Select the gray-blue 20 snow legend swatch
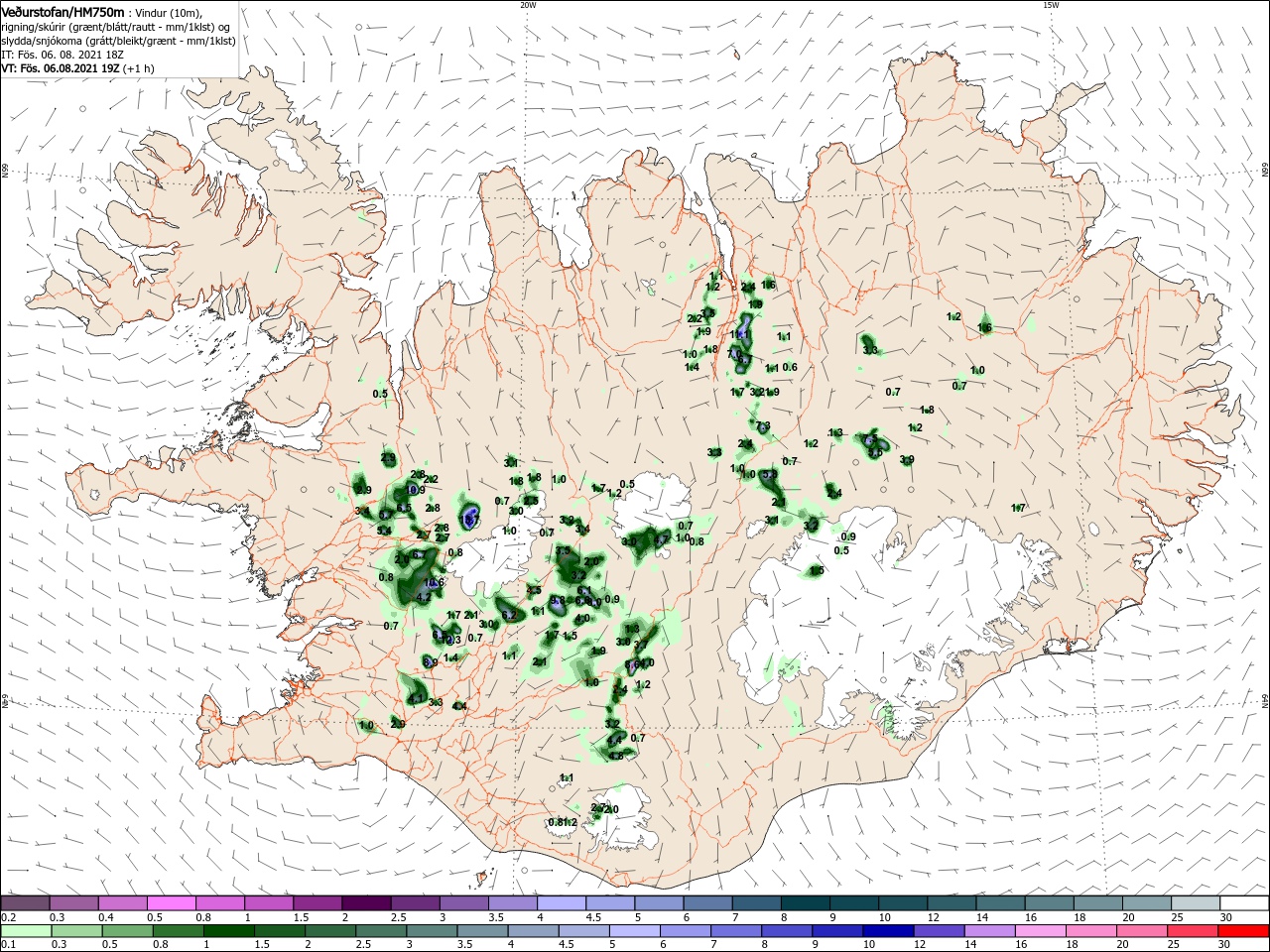Screen dimensions: 1270x952 coord(1146,903)
